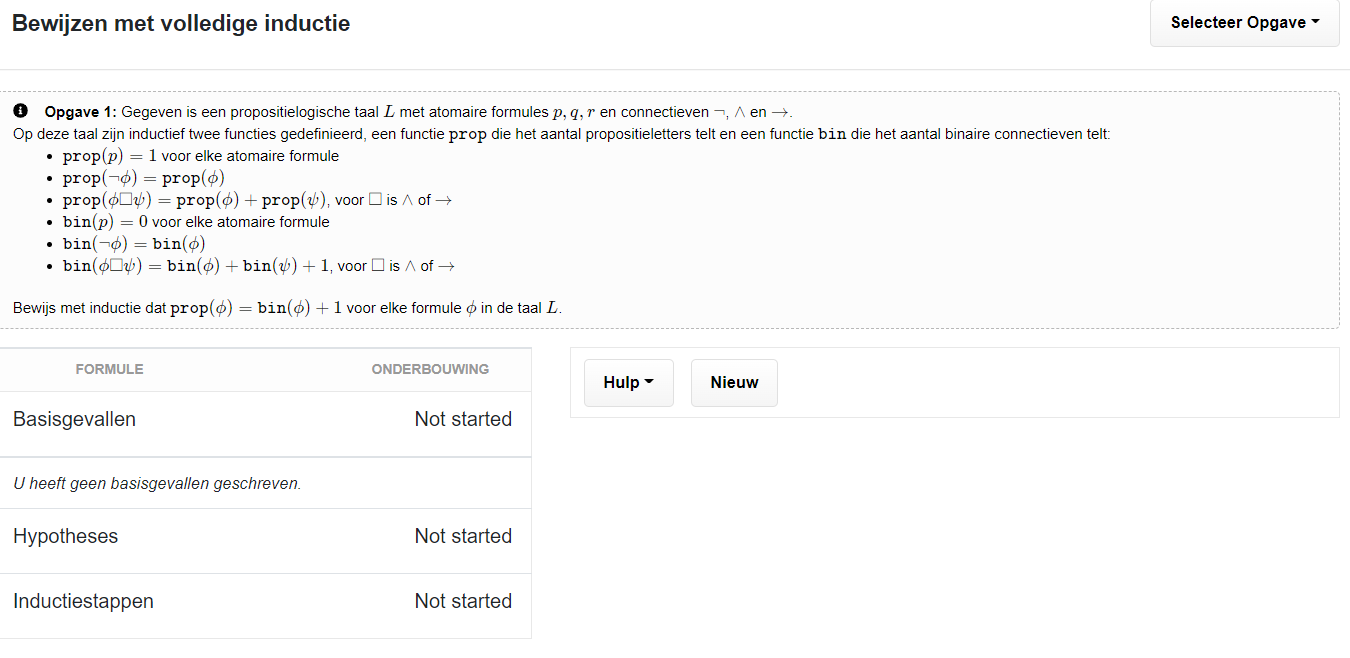Click the title Bewijzen met volledige inductie
The height and width of the screenshot is (658, 1350).
pos(181,23)
